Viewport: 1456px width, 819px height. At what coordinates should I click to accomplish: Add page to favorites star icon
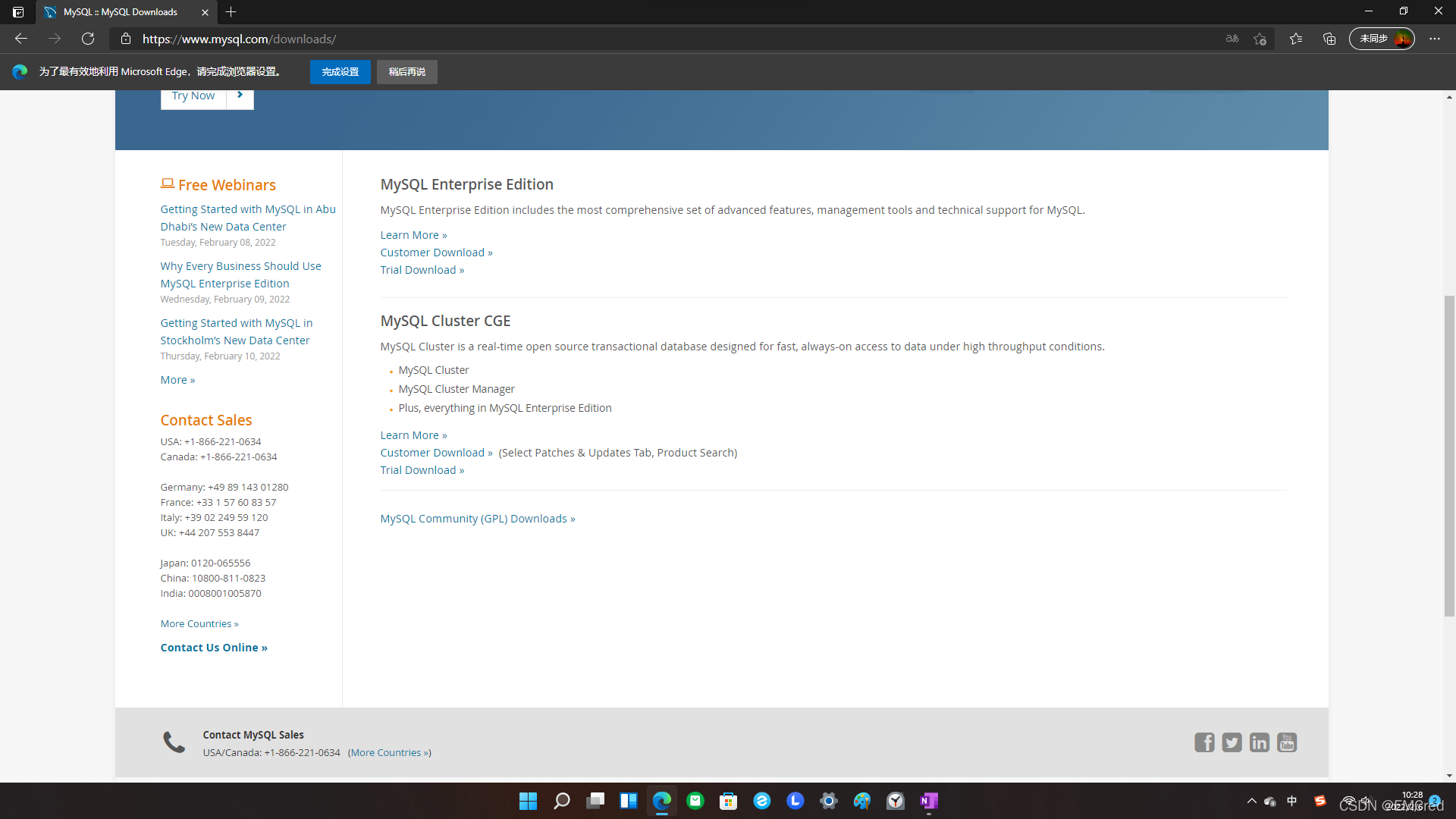[x=1260, y=39]
